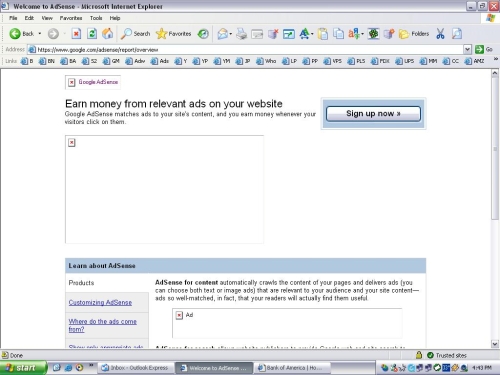Screen dimensions: 500x375
Task: Open the Customizing AdSense link
Action: pyautogui.click(x=100, y=303)
